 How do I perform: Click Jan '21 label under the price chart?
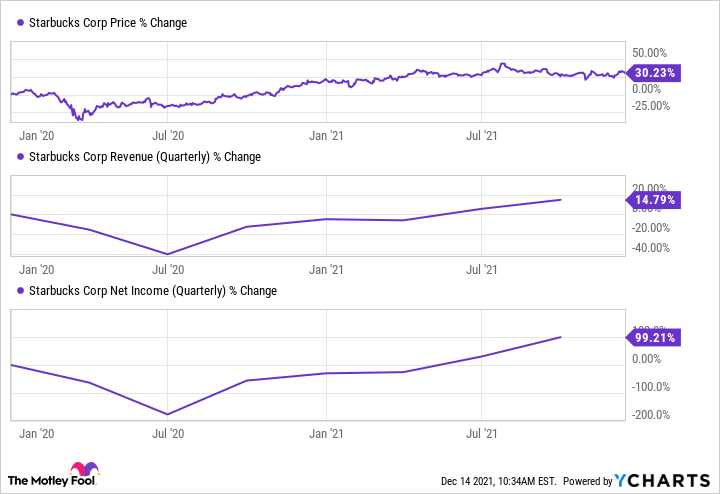326,135
